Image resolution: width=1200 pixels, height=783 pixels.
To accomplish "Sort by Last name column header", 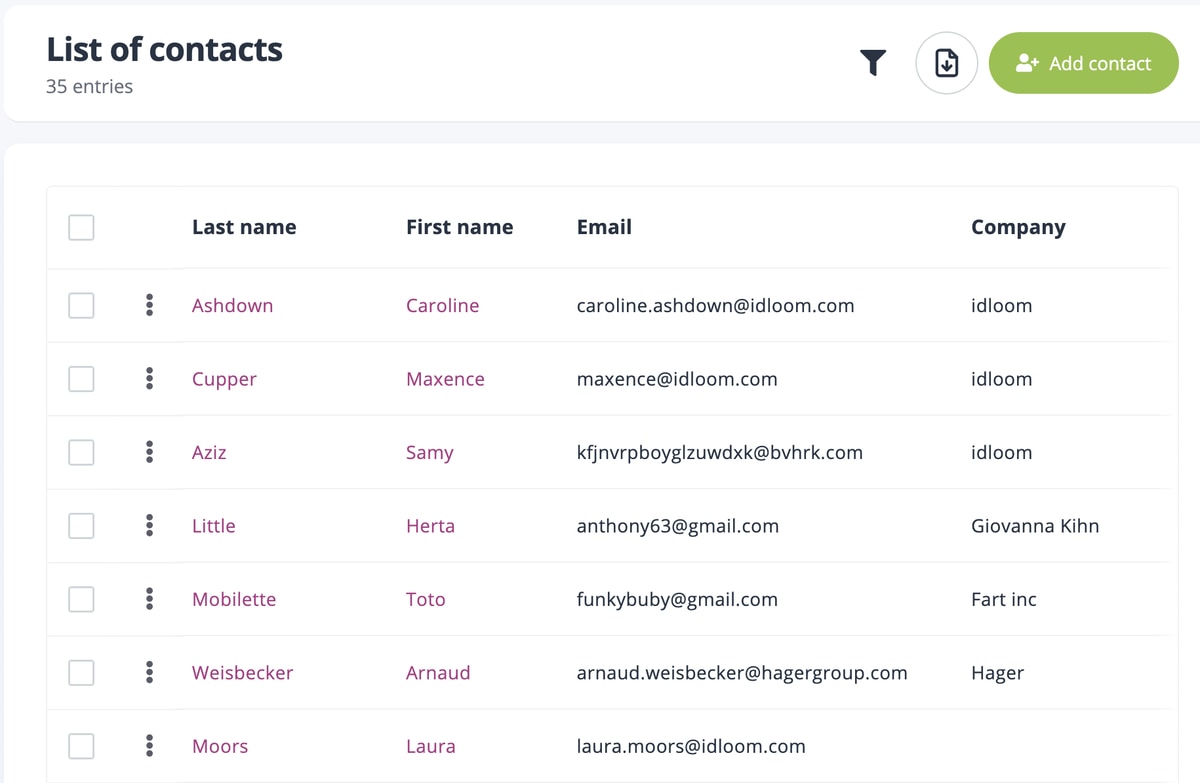I will point(244,227).
